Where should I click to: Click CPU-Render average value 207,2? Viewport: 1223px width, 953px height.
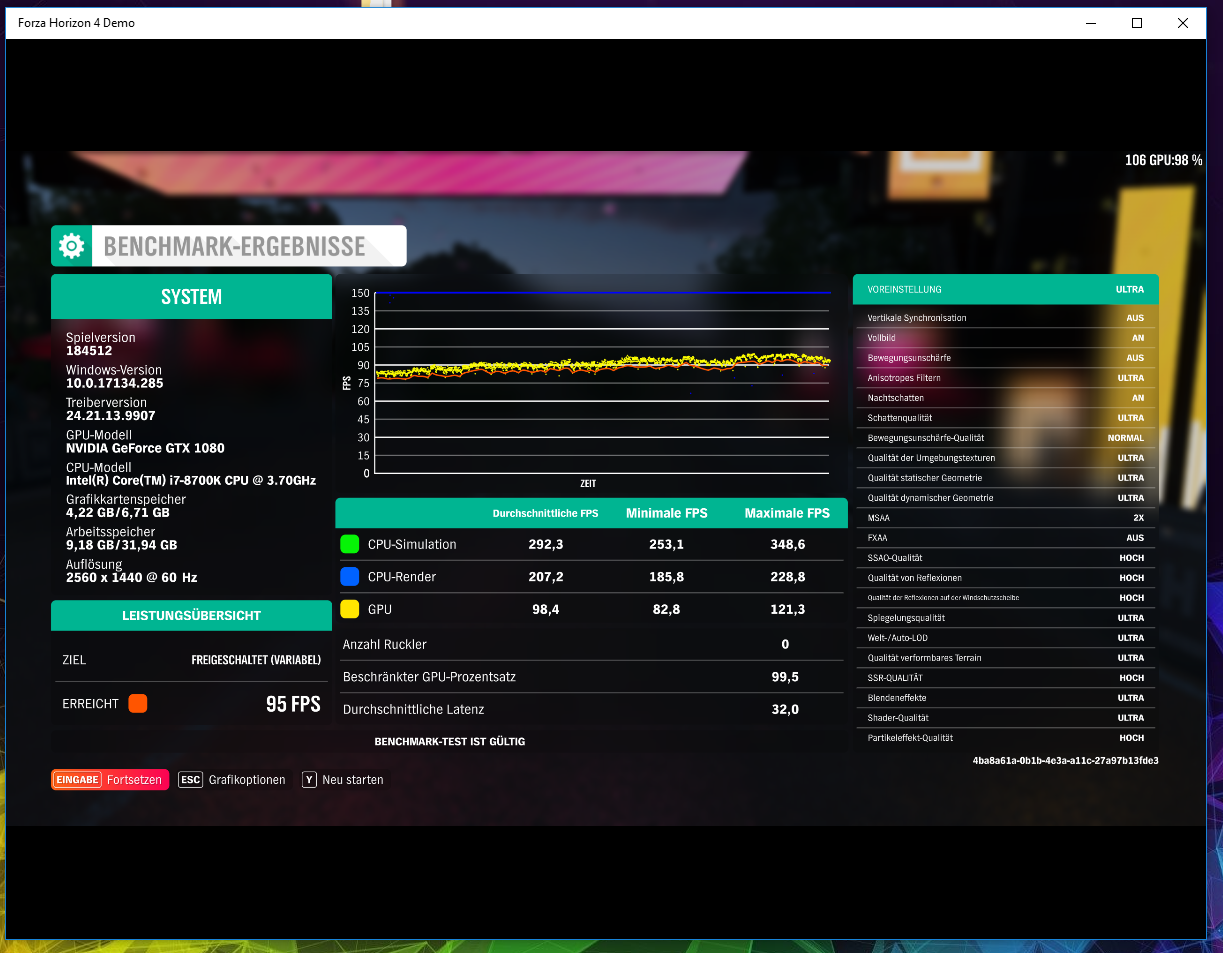[x=546, y=577]
